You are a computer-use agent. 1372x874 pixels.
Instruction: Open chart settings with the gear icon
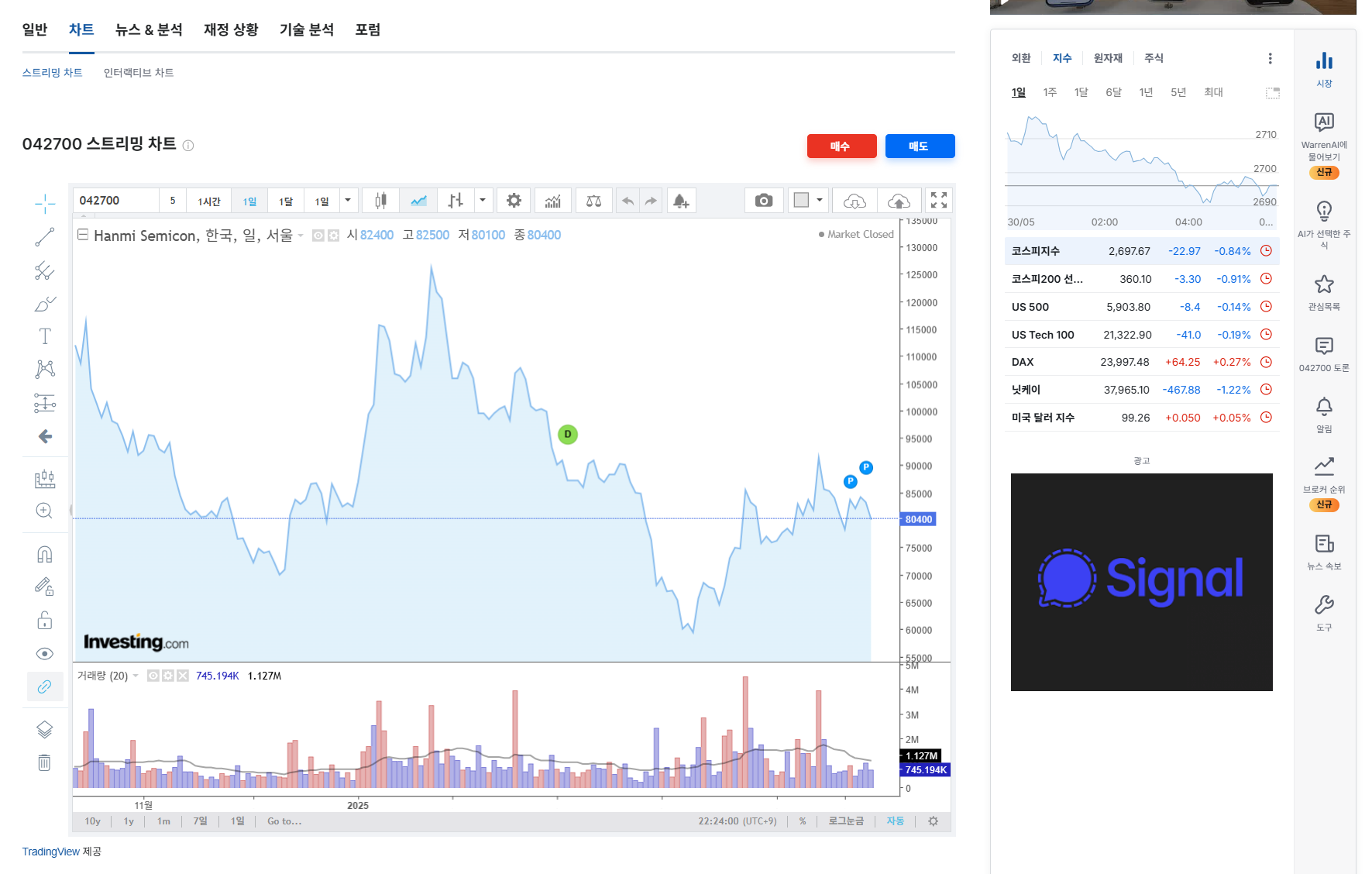pyautogui.click(x=514, y=200)
